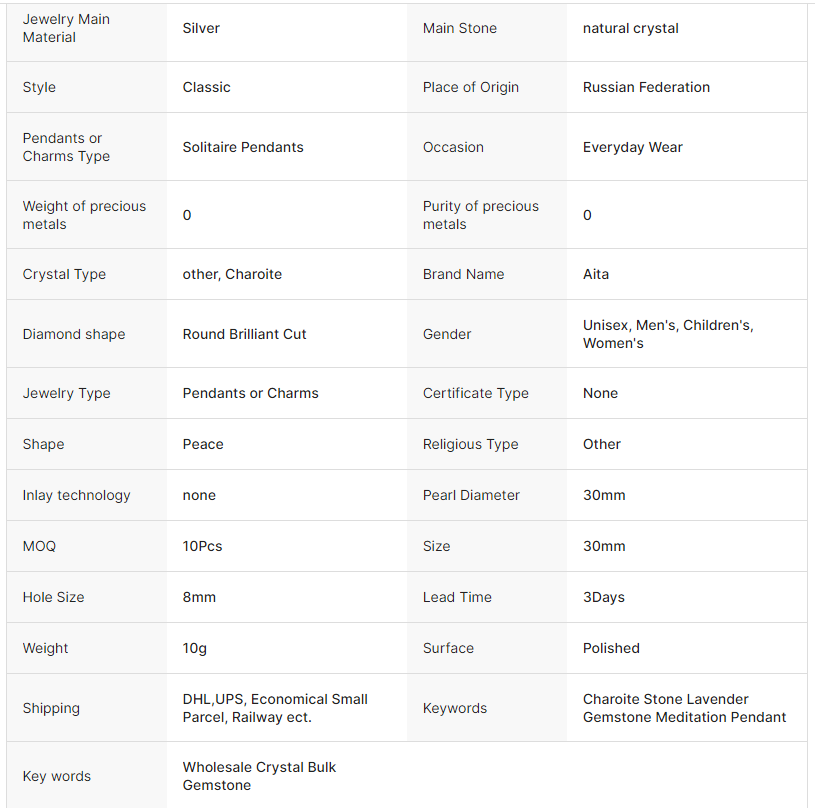Select the Everyday Wear occasion value
The height and width of the screenshot is (808, 815).
[632, 147]
